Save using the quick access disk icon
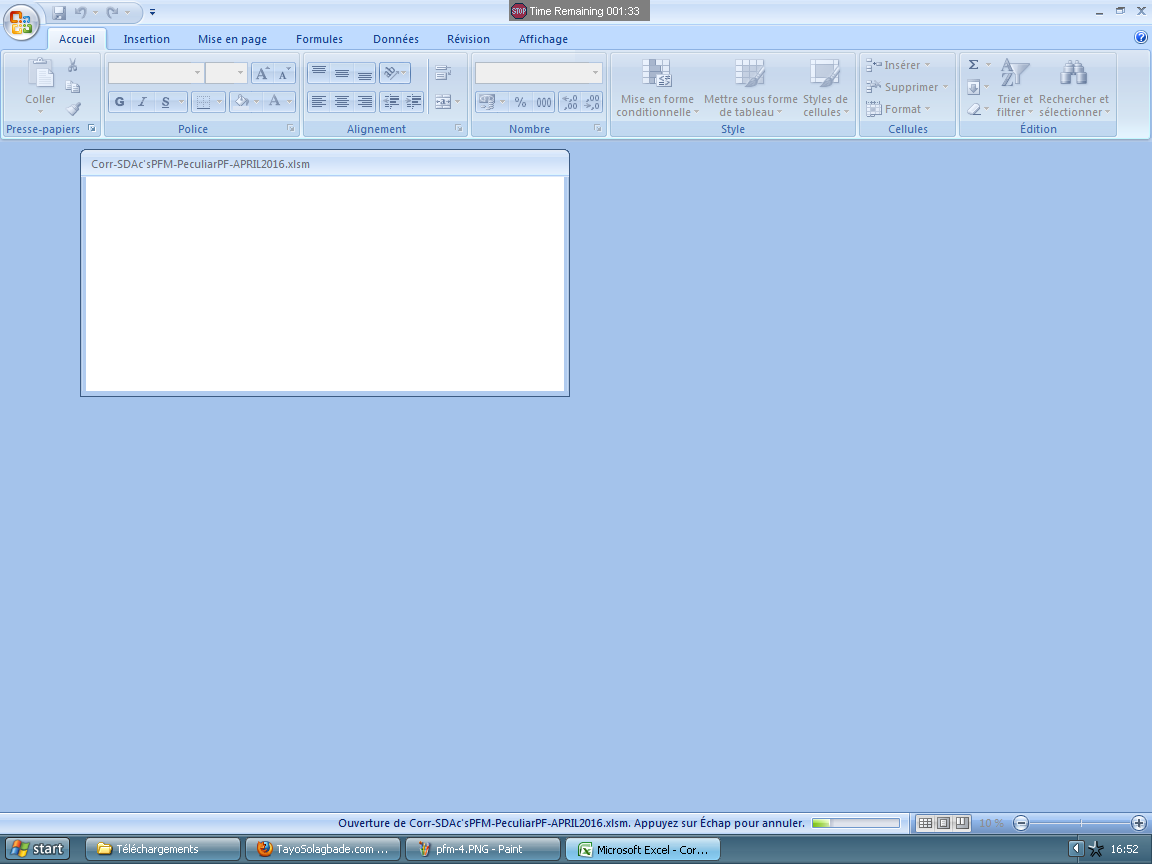The height and width of the screenshot is (864, 1152). 60,12
